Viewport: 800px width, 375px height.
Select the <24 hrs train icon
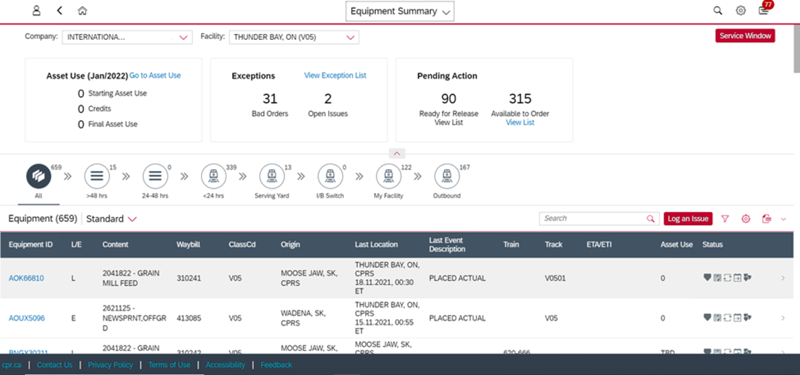[214, 177]
